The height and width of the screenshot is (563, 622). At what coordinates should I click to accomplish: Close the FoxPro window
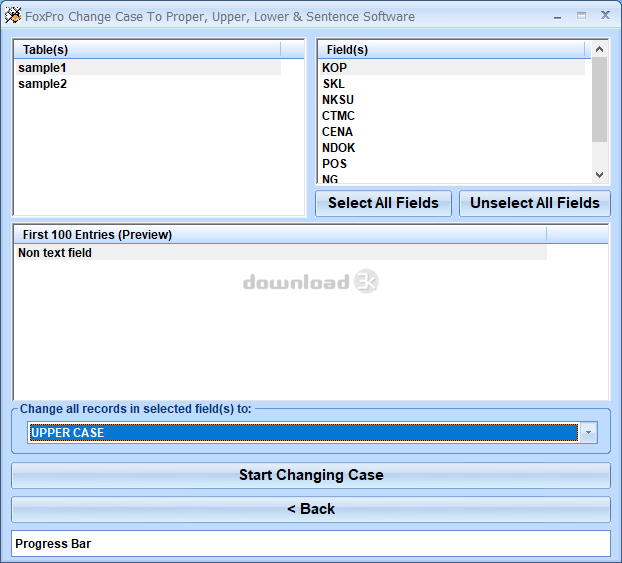(x=605, y=15)
